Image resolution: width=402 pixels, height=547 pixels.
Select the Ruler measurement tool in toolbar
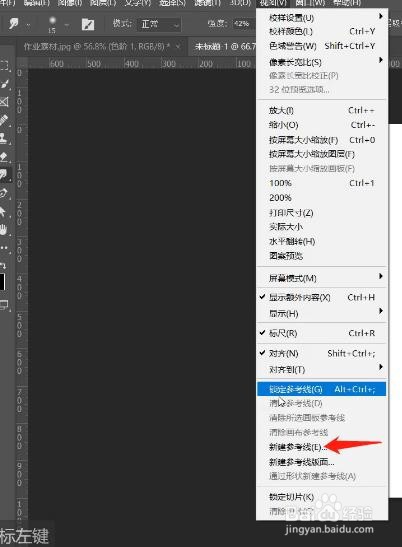click(x=4, y=120)
